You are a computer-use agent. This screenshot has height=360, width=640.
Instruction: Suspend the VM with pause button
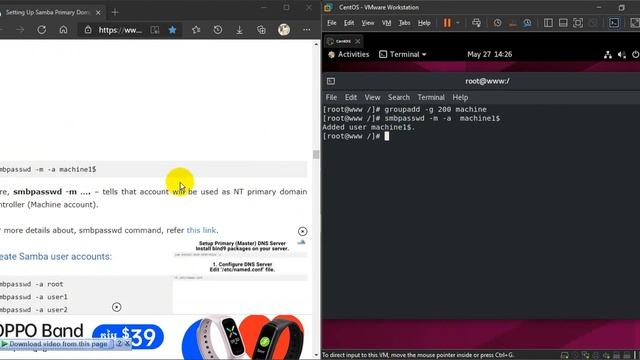(447, 23)
